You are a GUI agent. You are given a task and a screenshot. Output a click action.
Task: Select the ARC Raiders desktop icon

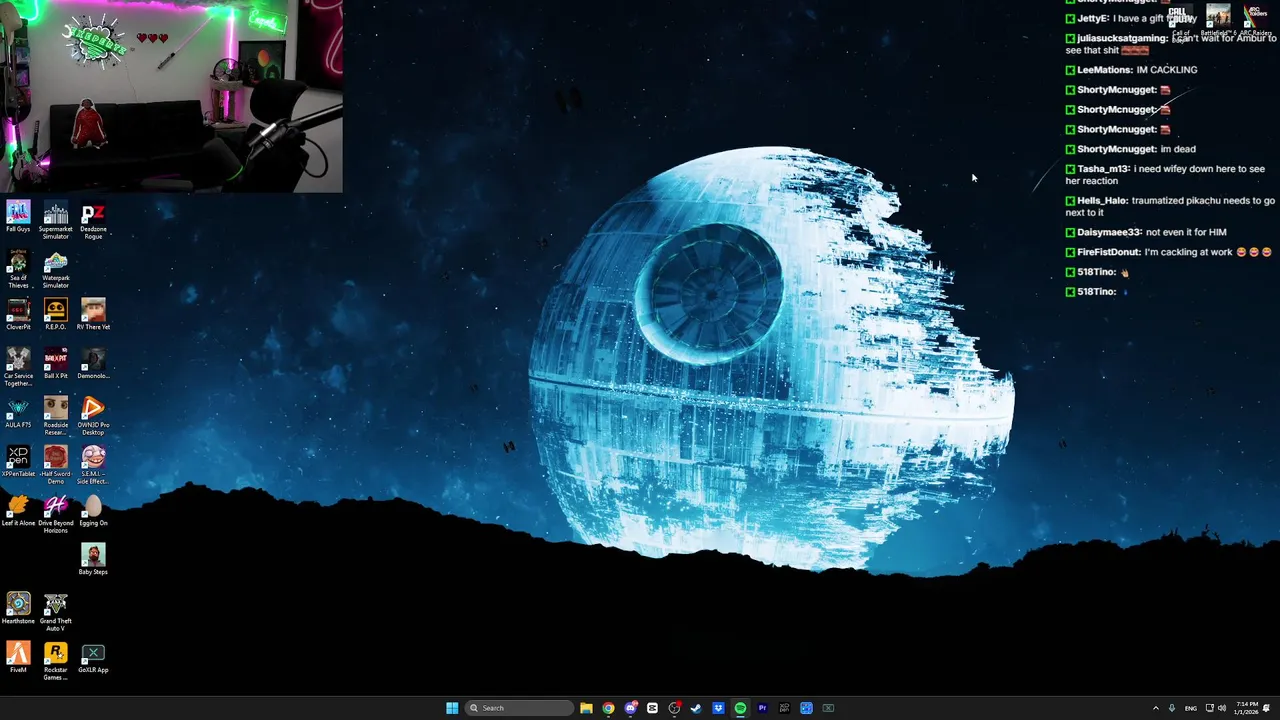point(1256,20)
